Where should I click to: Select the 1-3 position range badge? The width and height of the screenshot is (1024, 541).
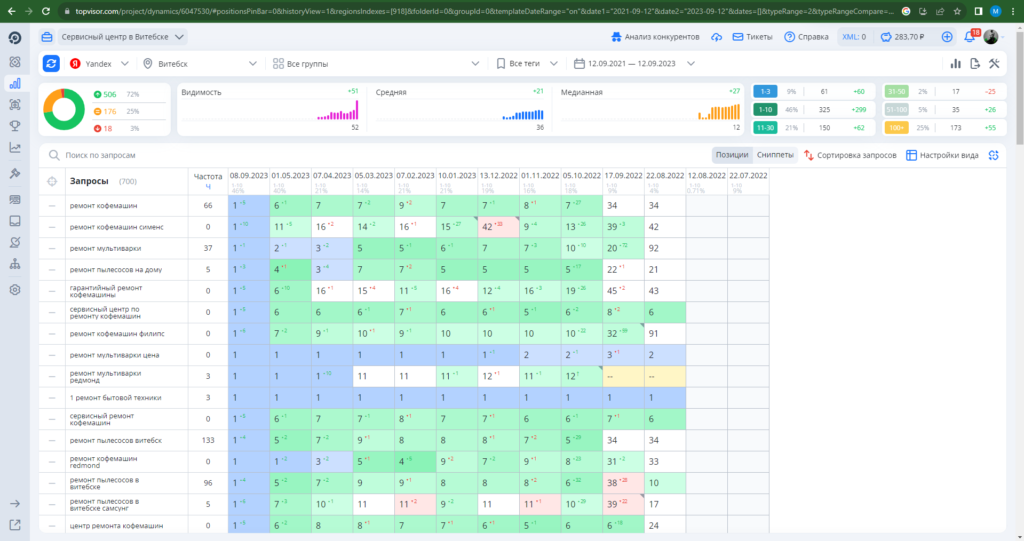(x=765, y=91)
